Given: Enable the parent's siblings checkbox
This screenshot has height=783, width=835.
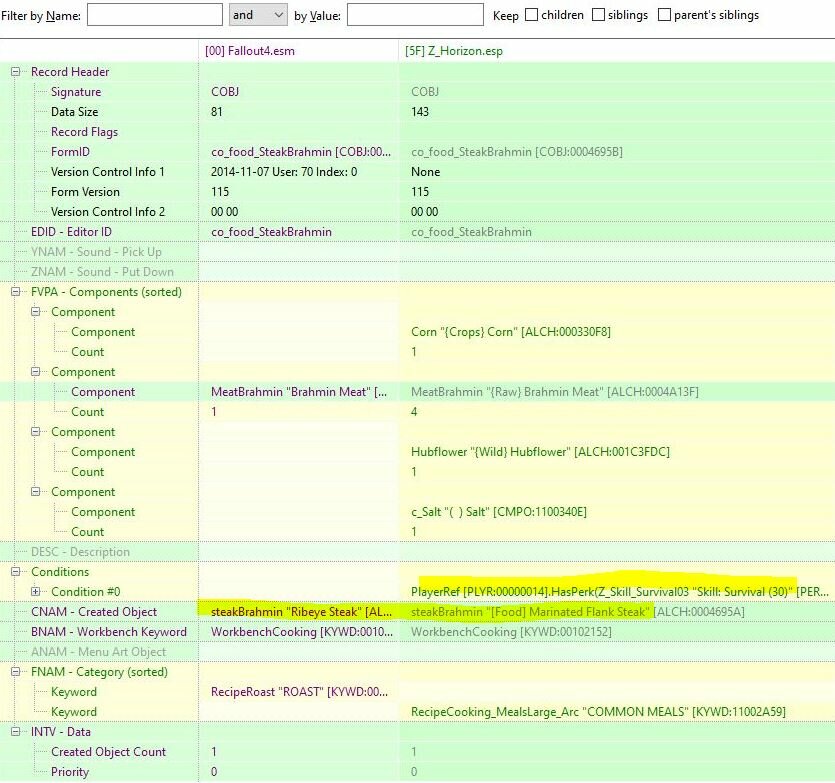Looking at the screenshot, I should (664, 15).
